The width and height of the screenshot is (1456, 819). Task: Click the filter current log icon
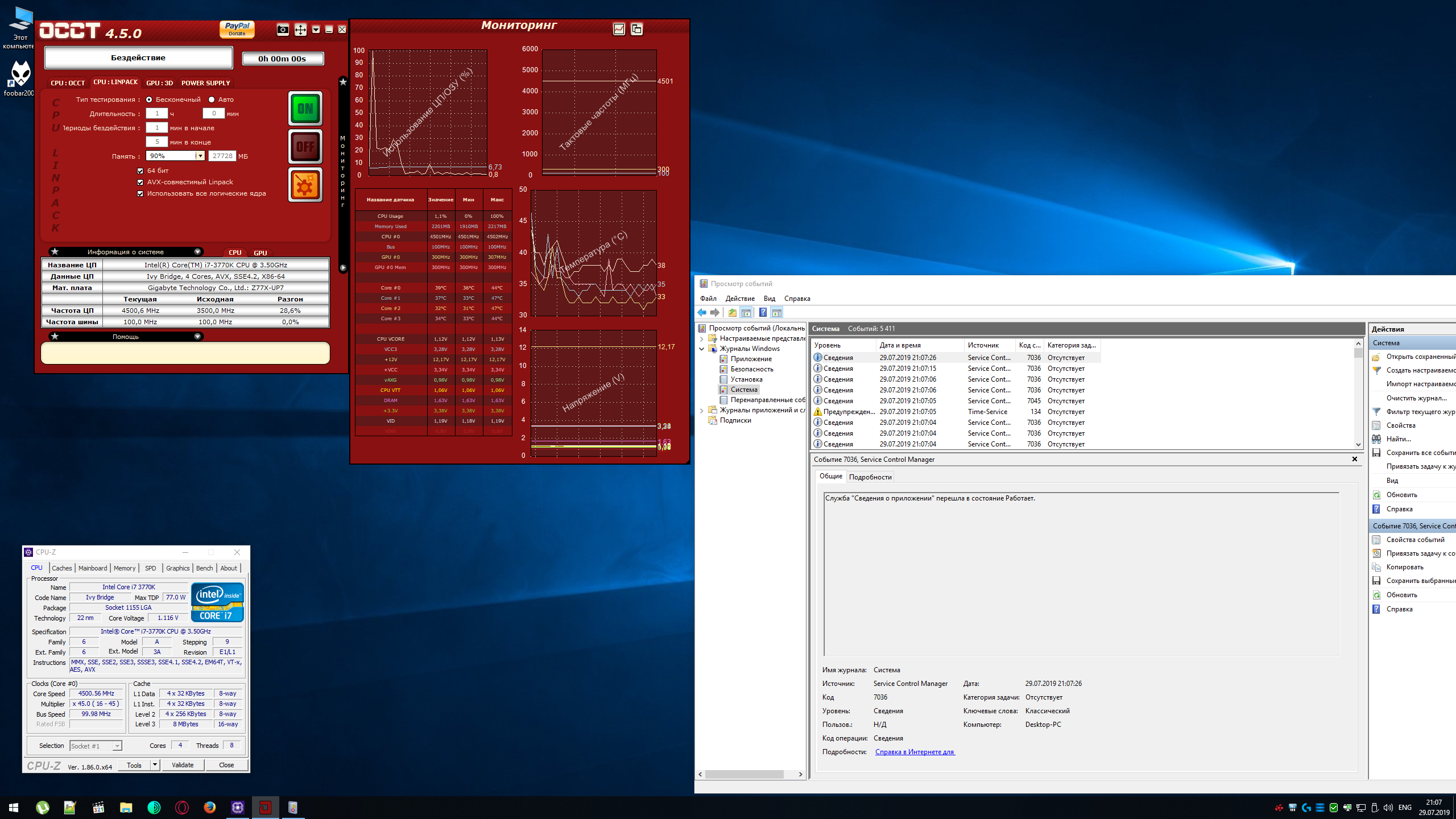pos(1377,412)
